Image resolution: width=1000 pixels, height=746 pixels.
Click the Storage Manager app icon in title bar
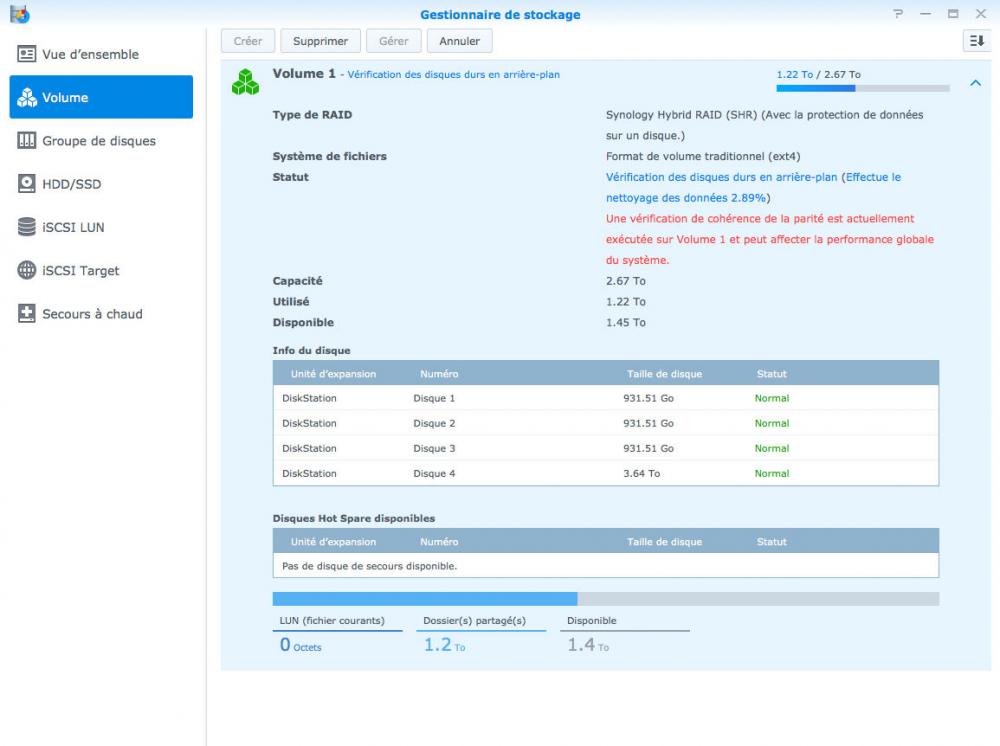[x=19, y=14]
